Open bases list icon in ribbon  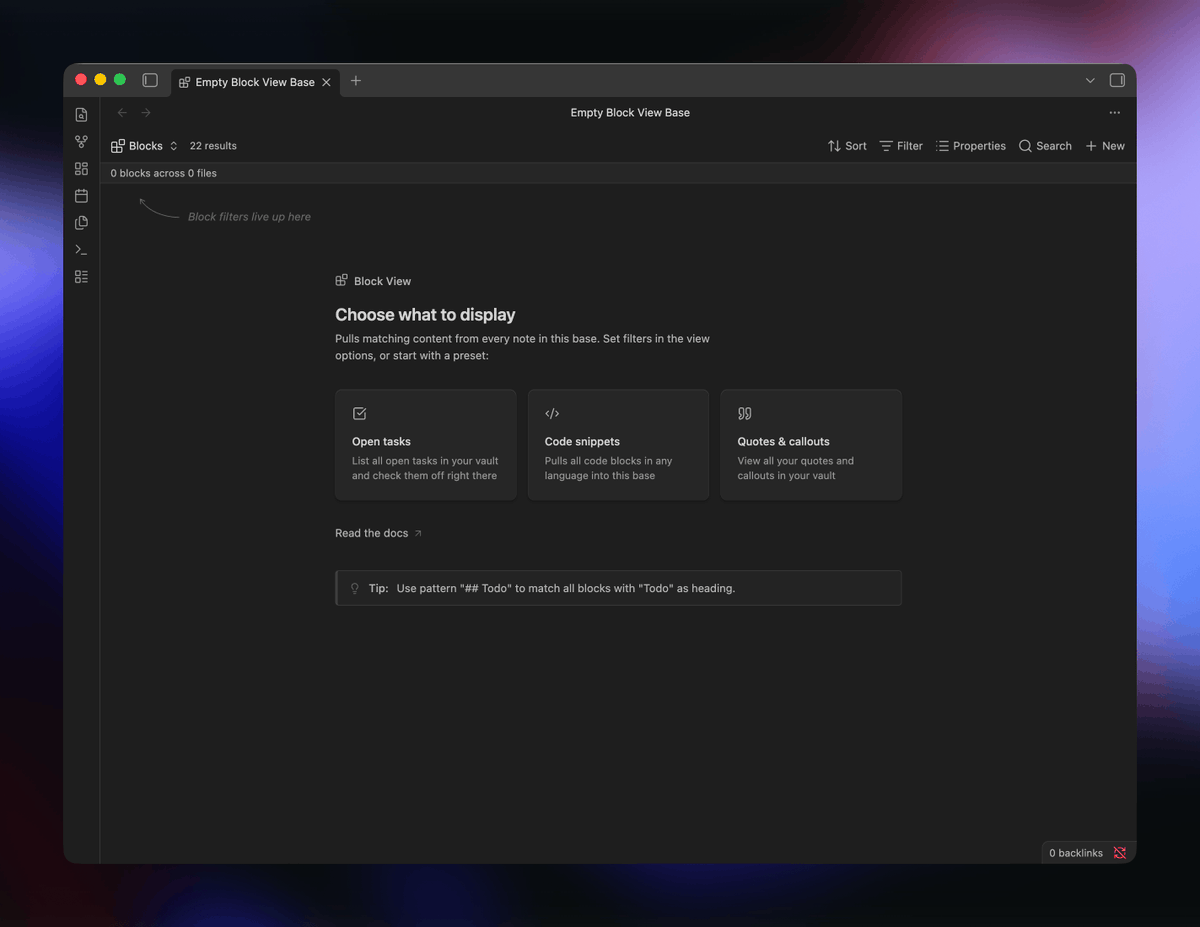pyautogui.click(x=82, y=277)
